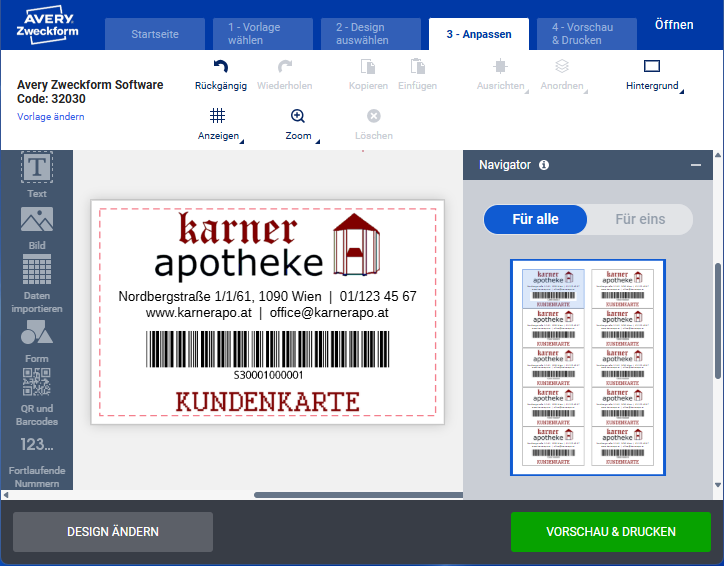
Task: Collapse the Navigator panel with minus icon
Action: 696,165
